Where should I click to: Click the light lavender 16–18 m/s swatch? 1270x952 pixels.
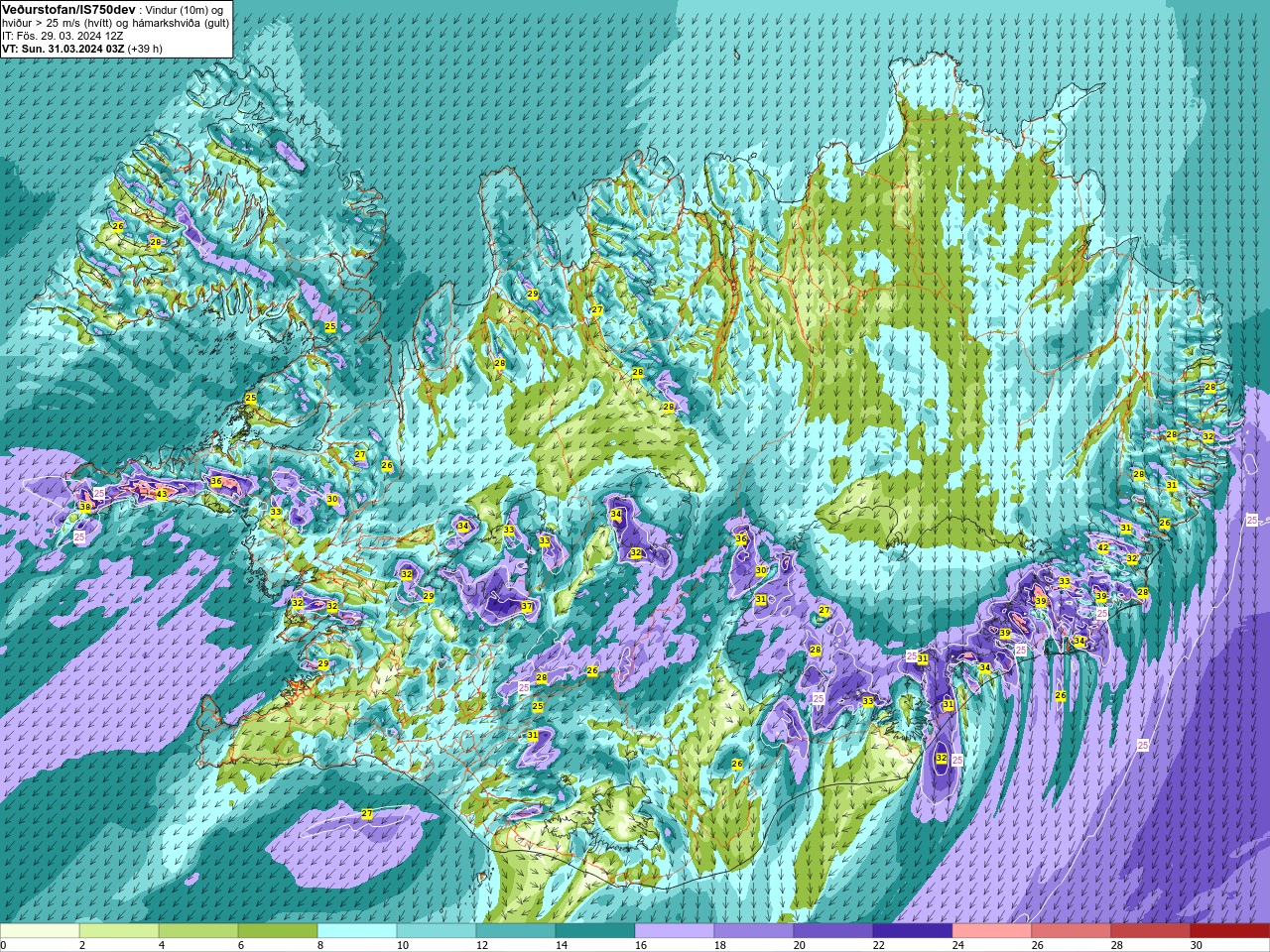coord(675,931)
